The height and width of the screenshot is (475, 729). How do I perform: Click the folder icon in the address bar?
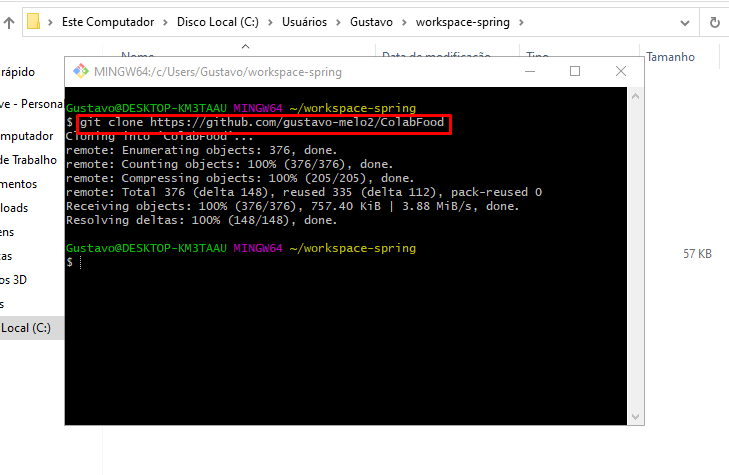pyautogui.click(x=33, y=21)
